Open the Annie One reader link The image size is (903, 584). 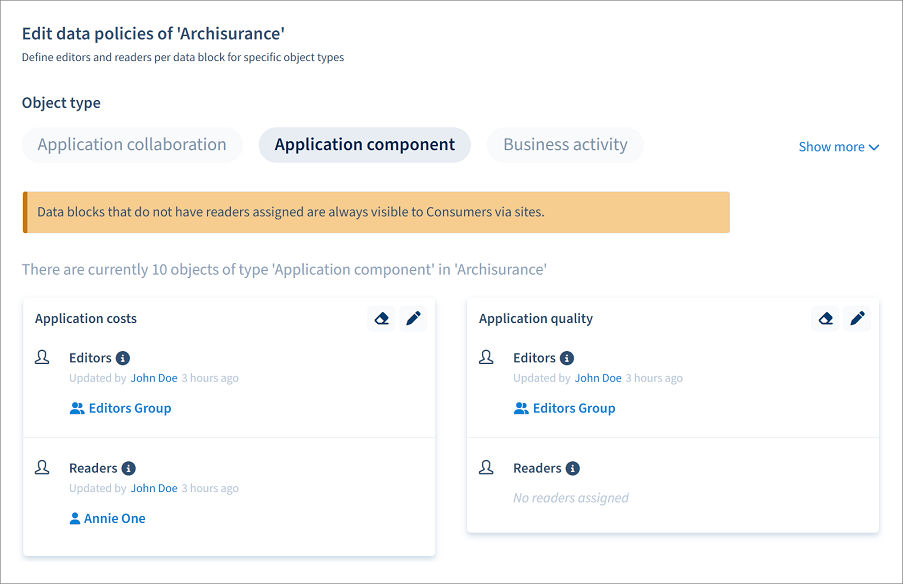[115, 518]
